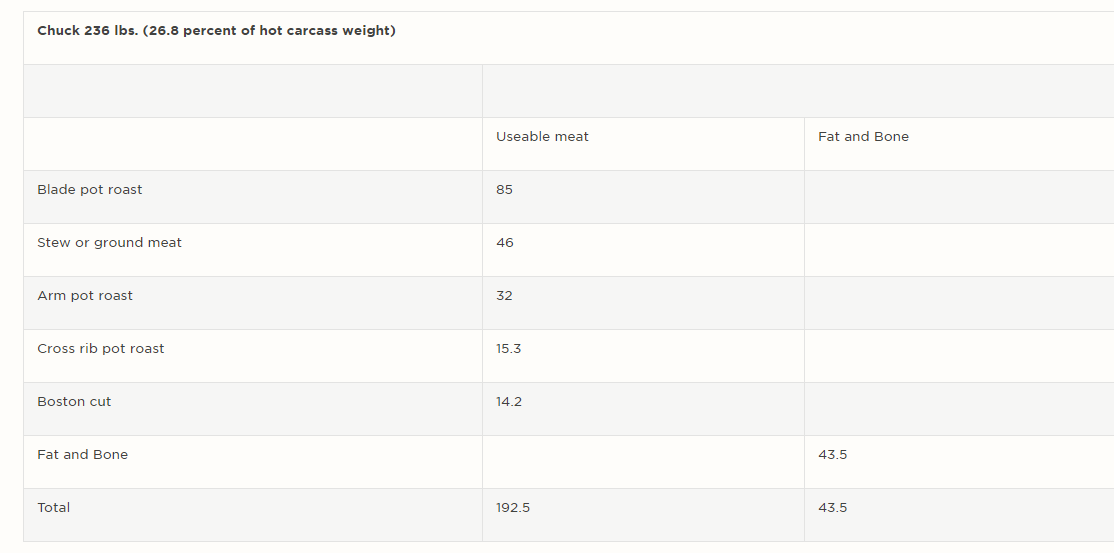Click the Stew or ground meat label
Viewport: 1114px width, 553px height.
click(109, 243)
